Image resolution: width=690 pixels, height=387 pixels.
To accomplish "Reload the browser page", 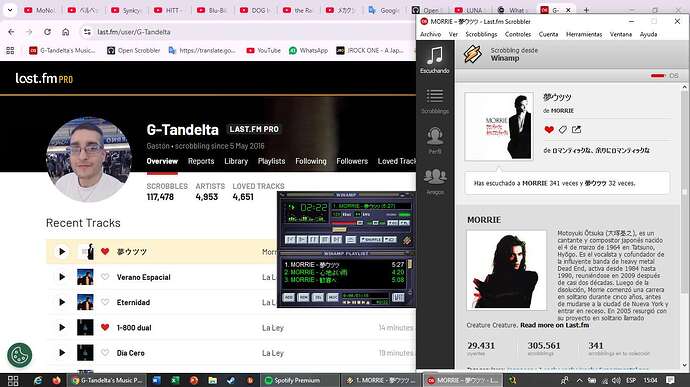I will pos(47,32).
